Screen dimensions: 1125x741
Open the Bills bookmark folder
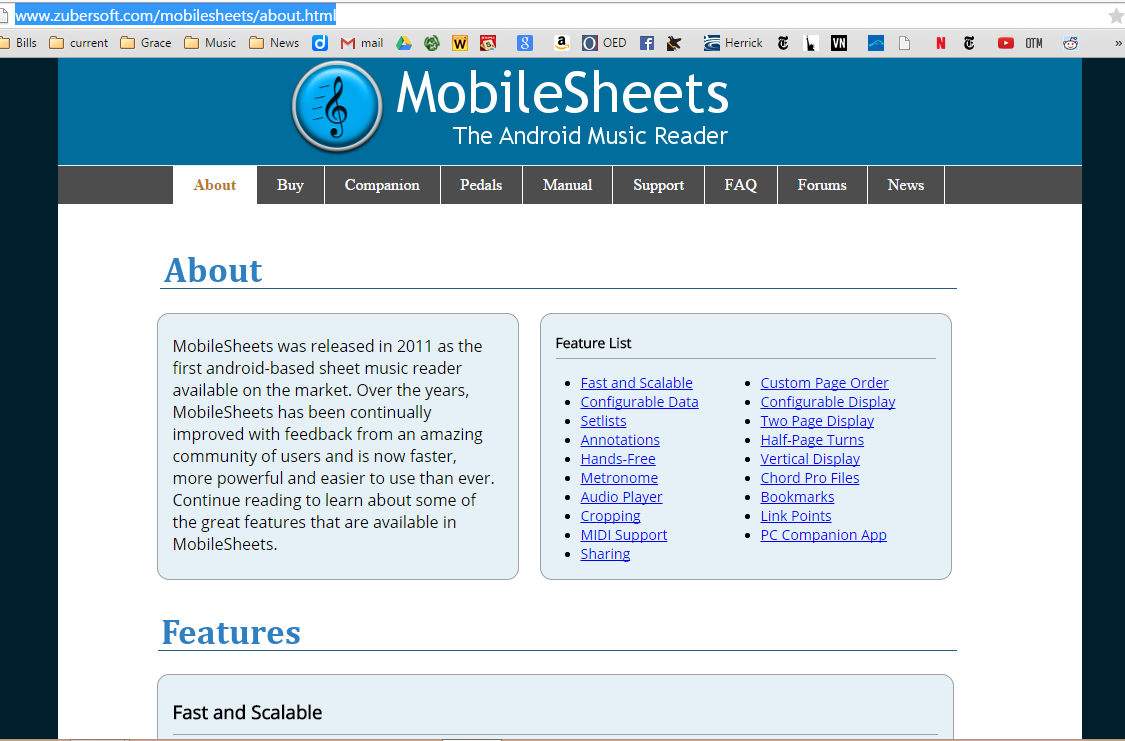click(19, 43)
